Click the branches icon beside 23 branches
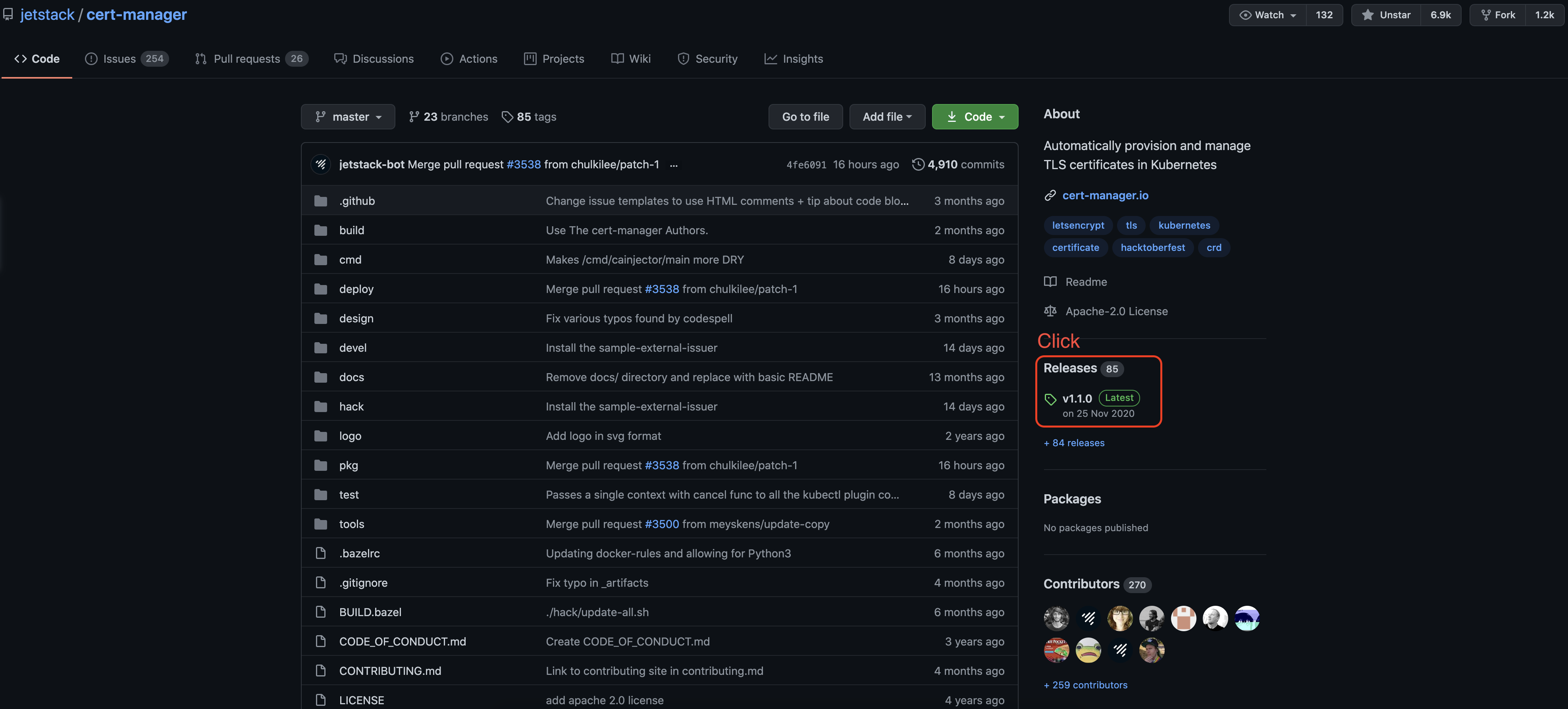 coord(414,117)
